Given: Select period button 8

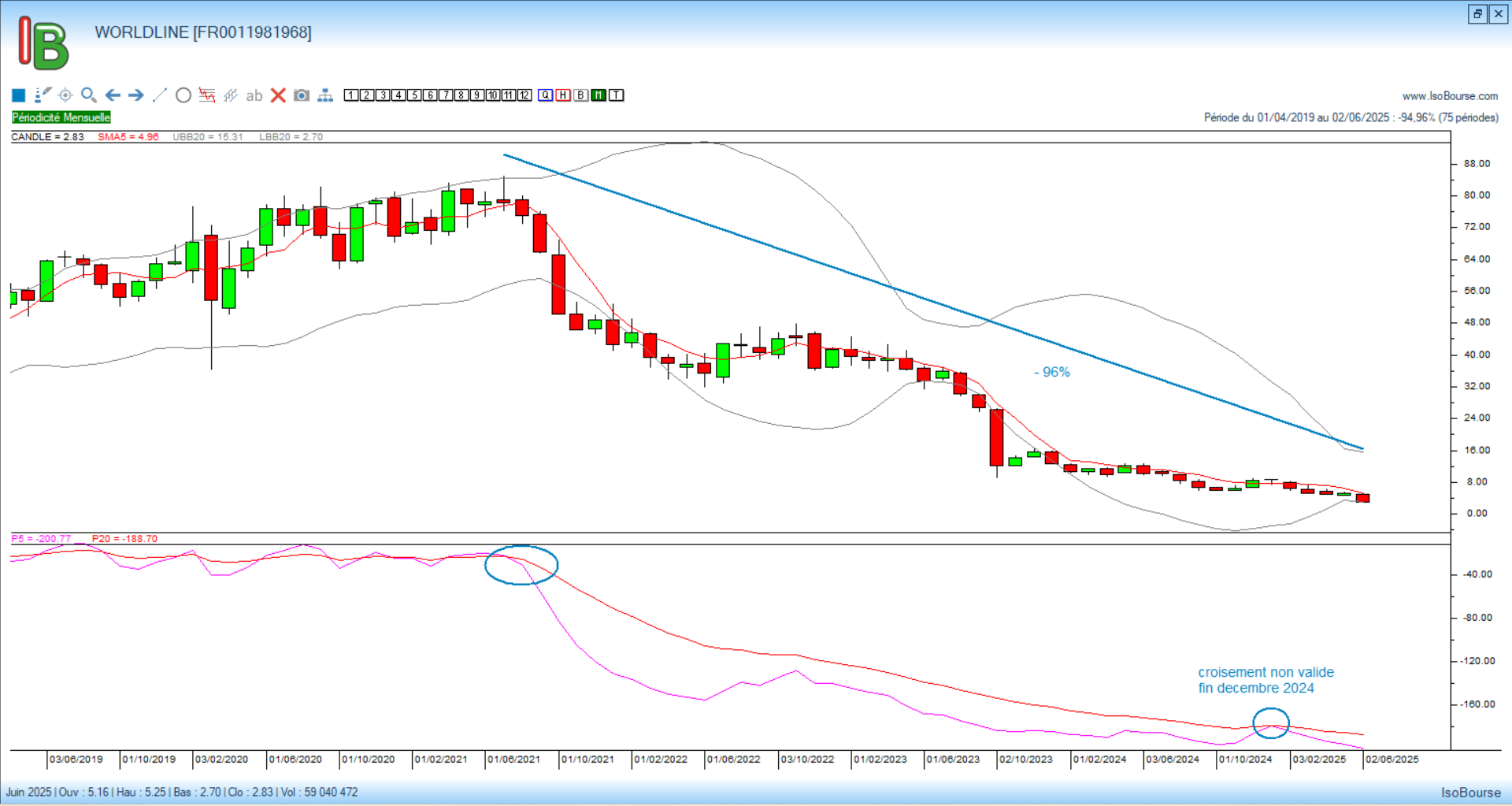Looking at the screenshot, I should pos(461,95).
